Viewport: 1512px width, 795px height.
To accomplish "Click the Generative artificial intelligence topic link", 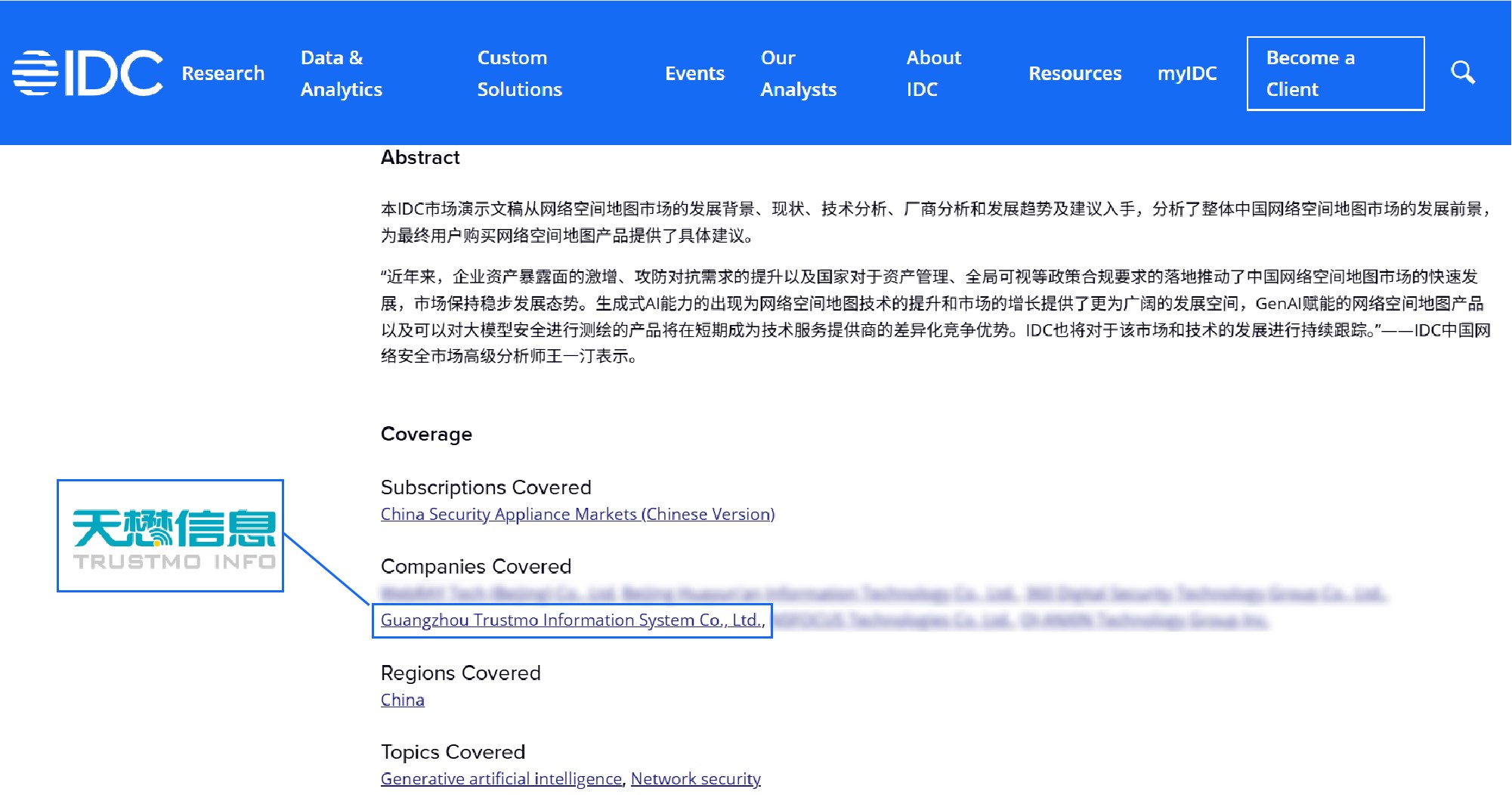I will (x=501, y=778).
